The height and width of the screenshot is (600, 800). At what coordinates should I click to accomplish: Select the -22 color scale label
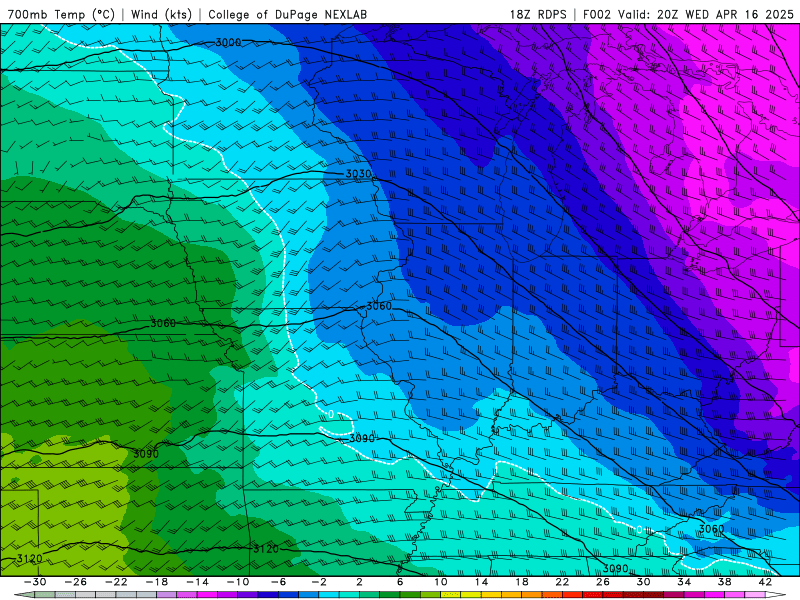(116, 582)
